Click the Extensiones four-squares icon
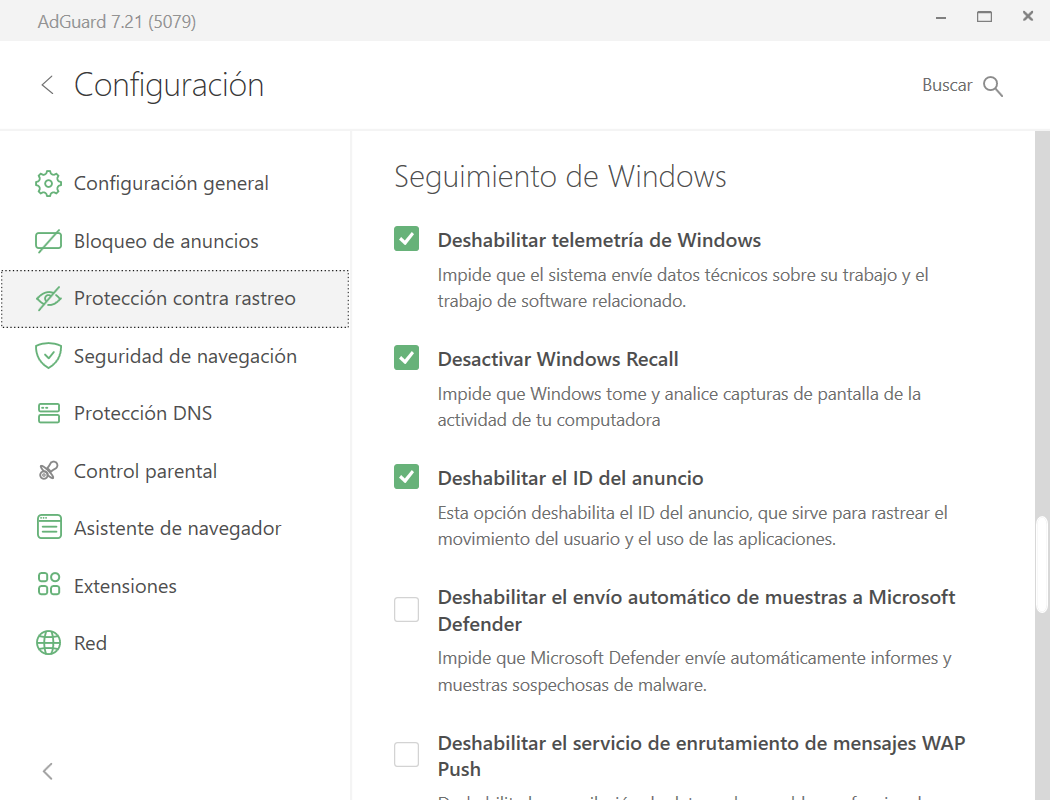1050x800 pixels. click(48, 584)
